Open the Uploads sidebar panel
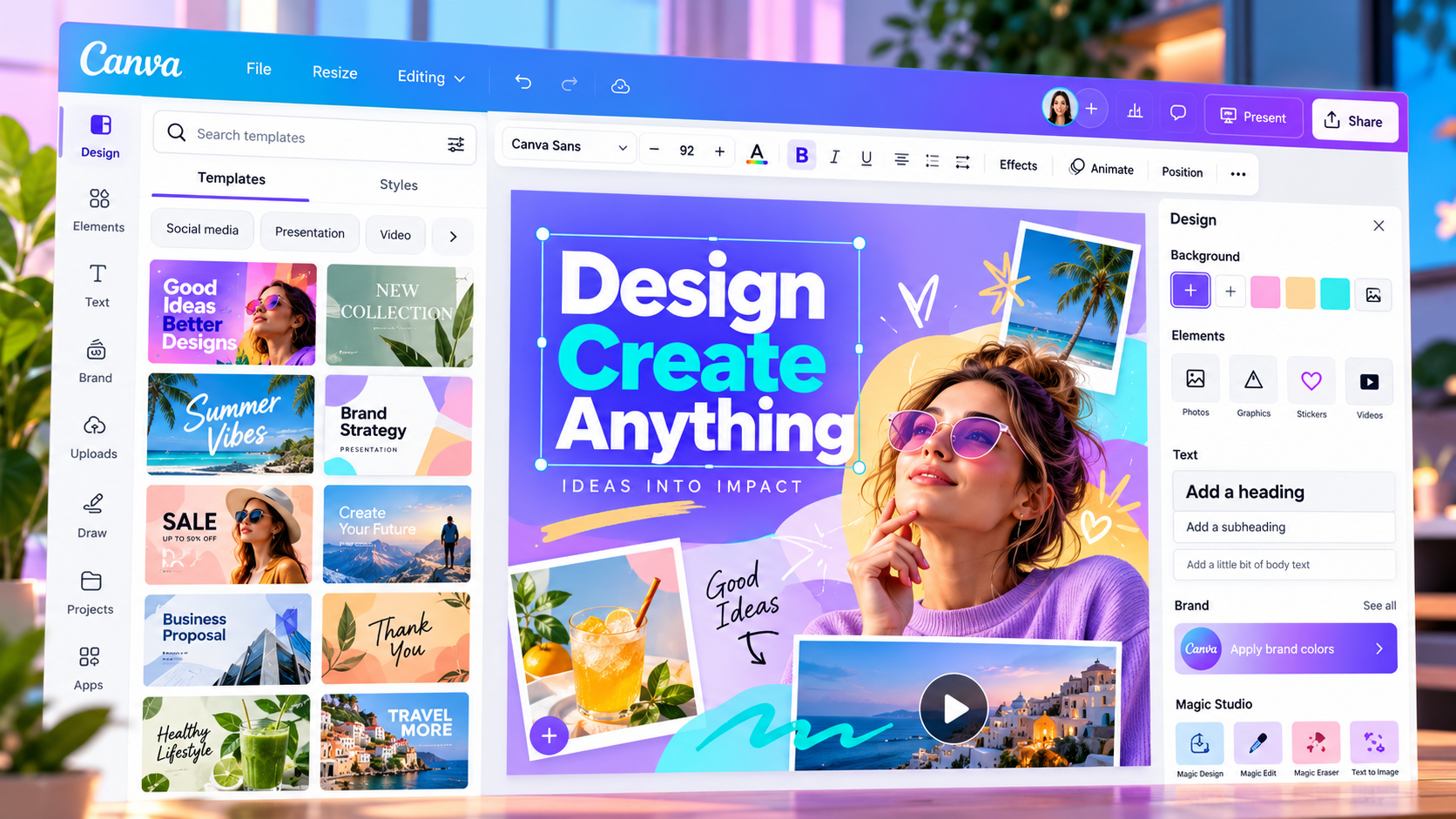Image resolution: width=1456 pixels, height=819 pixels. pos(94,437)
